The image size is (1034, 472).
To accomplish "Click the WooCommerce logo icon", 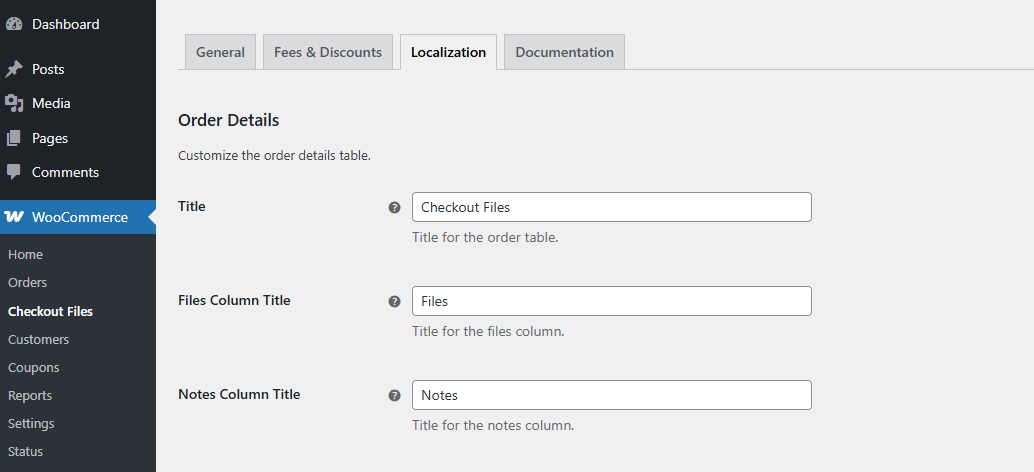I will [x=14, y=217].
